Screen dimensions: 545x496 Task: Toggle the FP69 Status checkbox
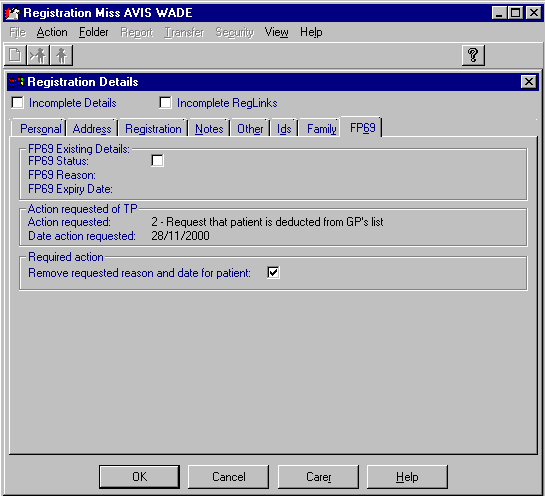[x=157, y=161]
